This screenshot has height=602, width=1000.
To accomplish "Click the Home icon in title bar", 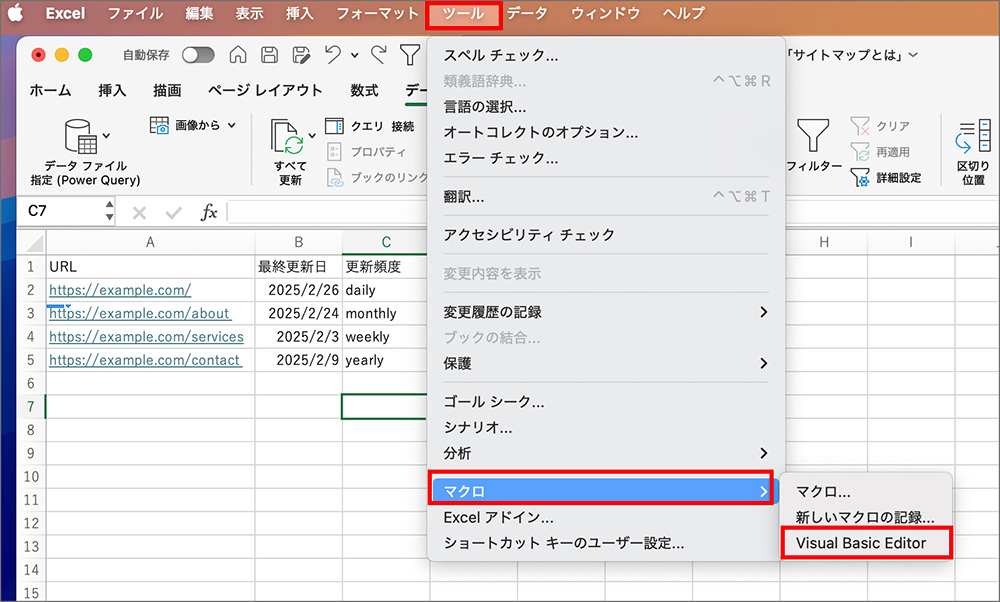I will (x=238, y=55).
